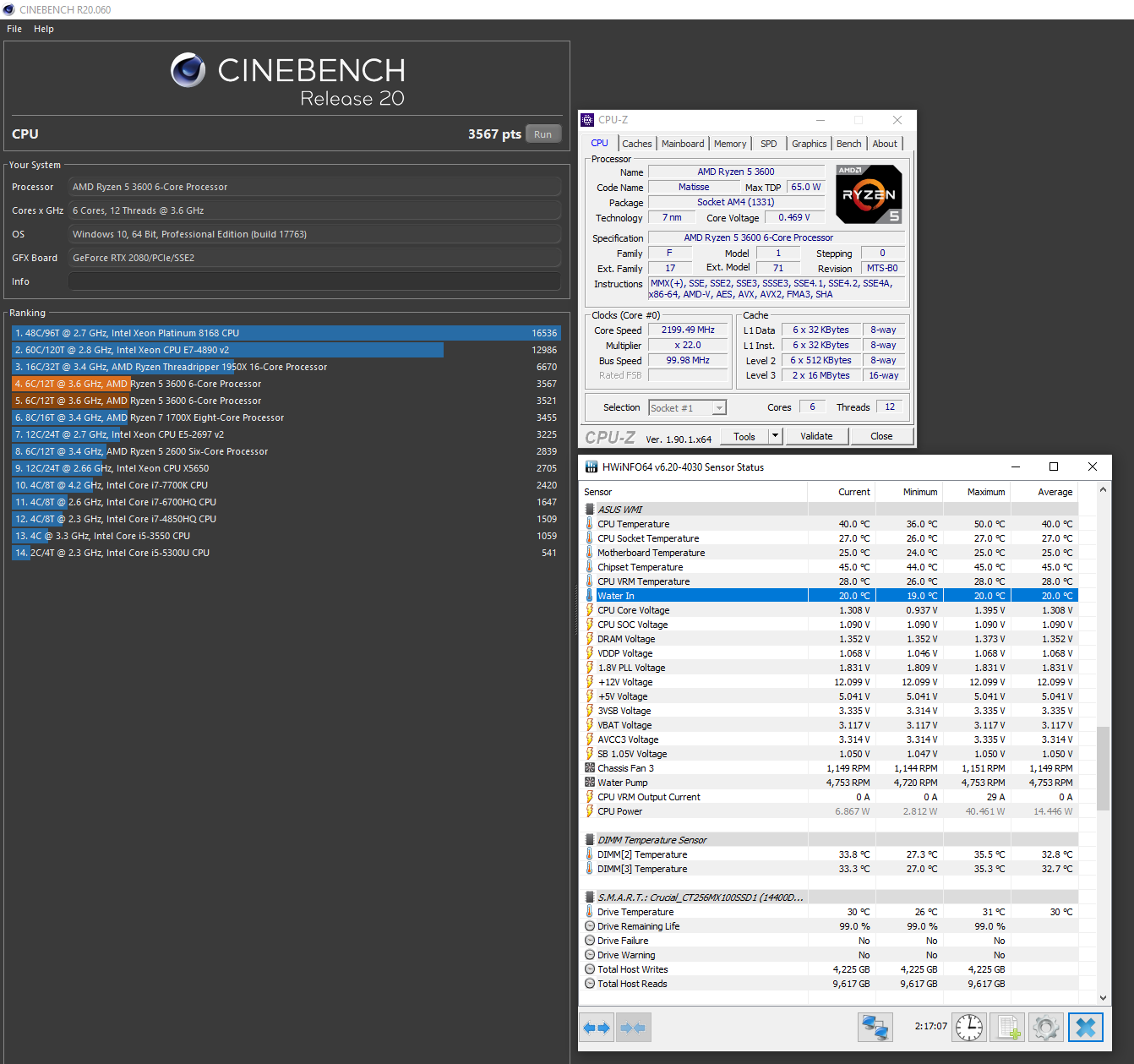
Task: Click the clock icon in HWiNFO toolbar
Action: click(x=968, y=1027)
